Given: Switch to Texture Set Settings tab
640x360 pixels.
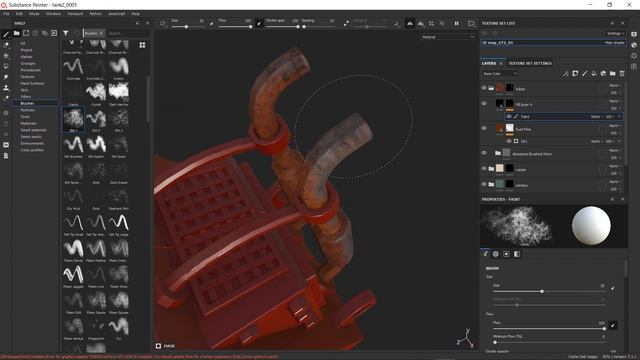Looking at the screenshot, I should pos(530,63).
